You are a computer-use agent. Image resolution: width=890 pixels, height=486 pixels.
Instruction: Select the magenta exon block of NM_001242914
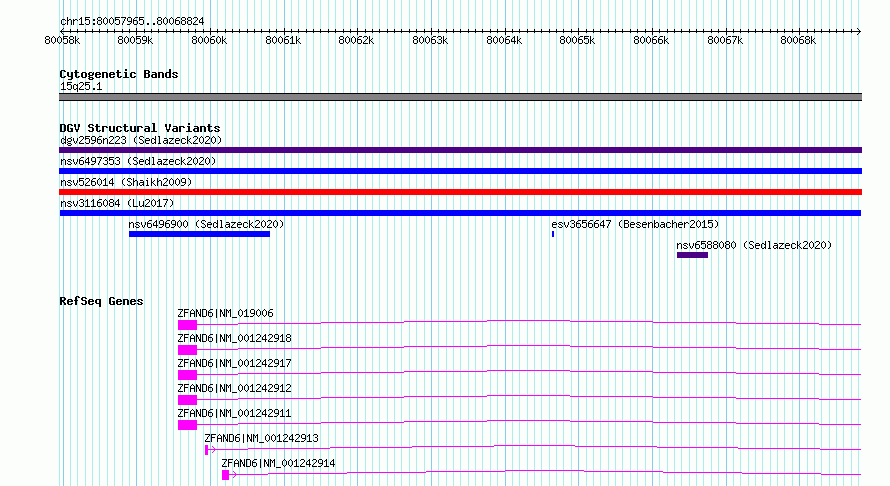point(225,475)
